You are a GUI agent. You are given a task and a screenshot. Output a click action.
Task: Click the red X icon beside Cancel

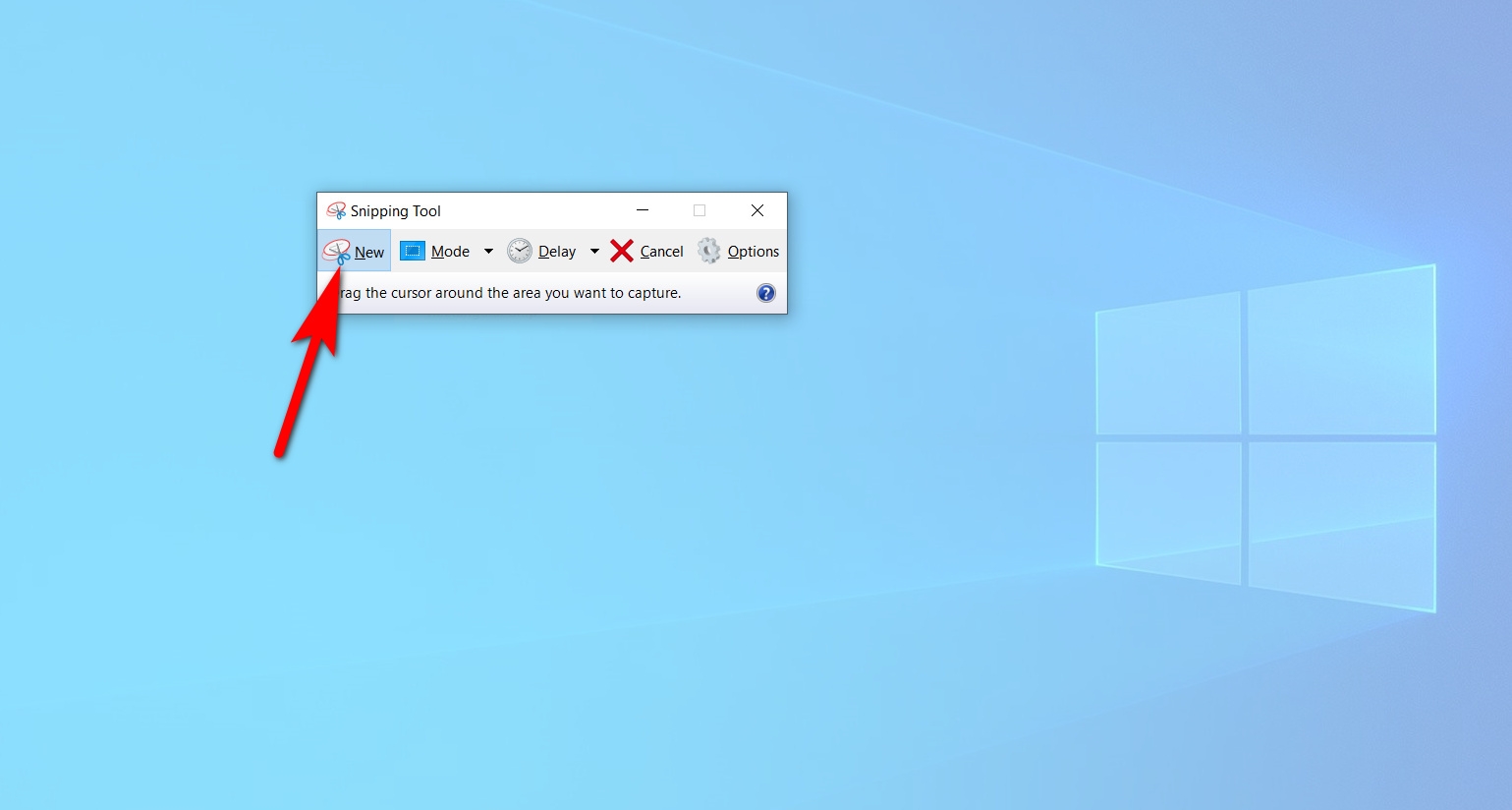pyautogui.click(x=620, y=251)
